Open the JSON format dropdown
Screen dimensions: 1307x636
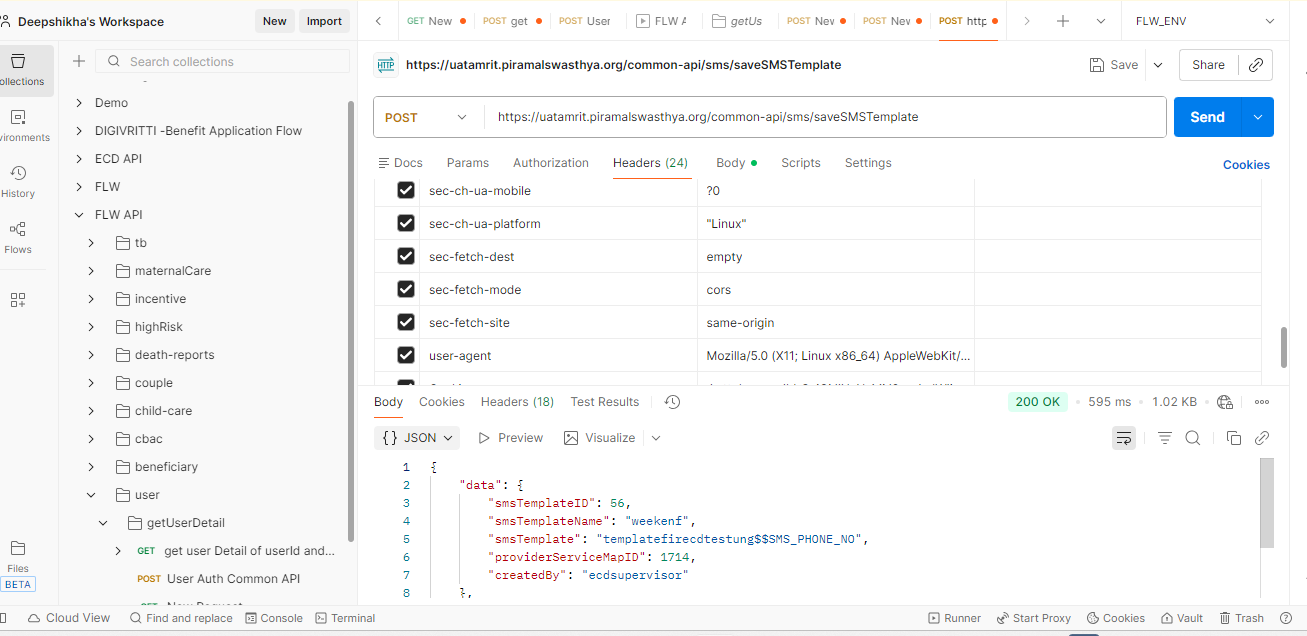pos(418,438)
